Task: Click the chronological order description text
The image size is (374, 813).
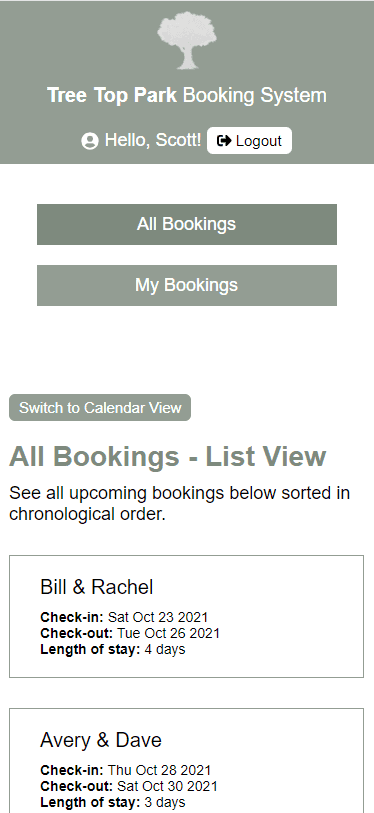Action: pos(179,503)
